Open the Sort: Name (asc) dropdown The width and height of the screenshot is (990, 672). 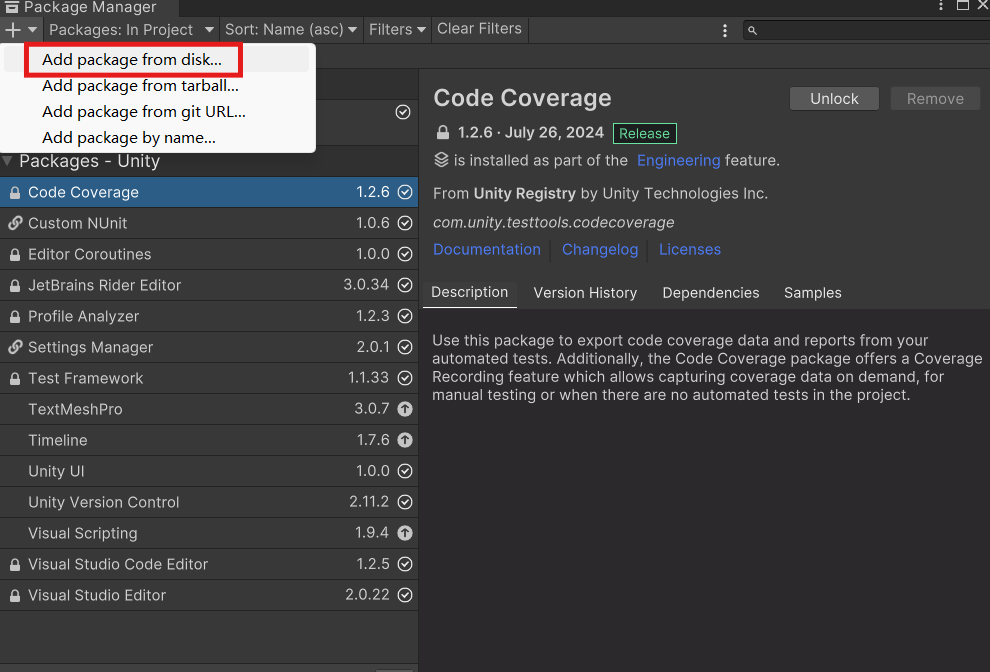click(291, 30)
